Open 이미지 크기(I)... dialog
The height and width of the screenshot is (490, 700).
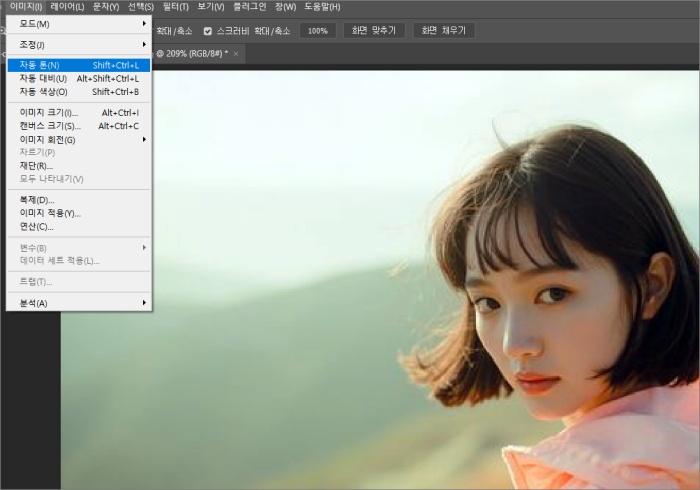pyautogui.click(x=79, y=112)
